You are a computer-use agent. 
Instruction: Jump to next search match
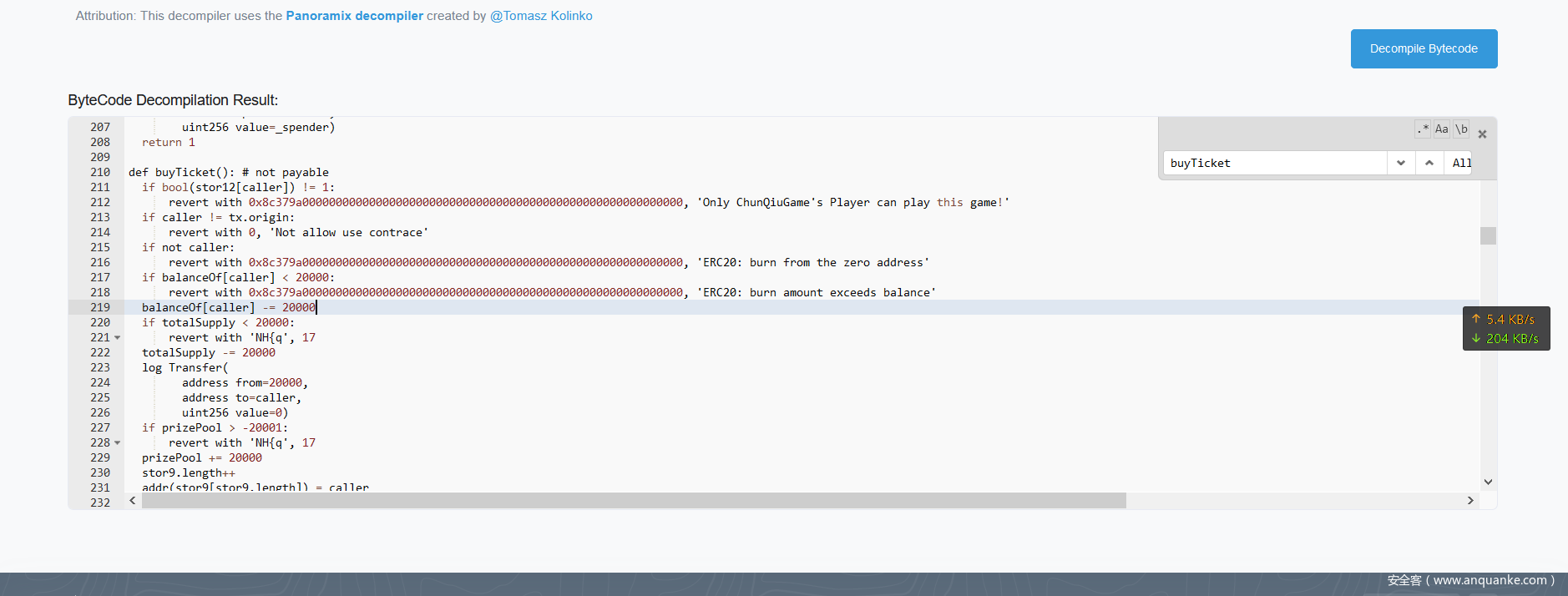[1401, 163]
